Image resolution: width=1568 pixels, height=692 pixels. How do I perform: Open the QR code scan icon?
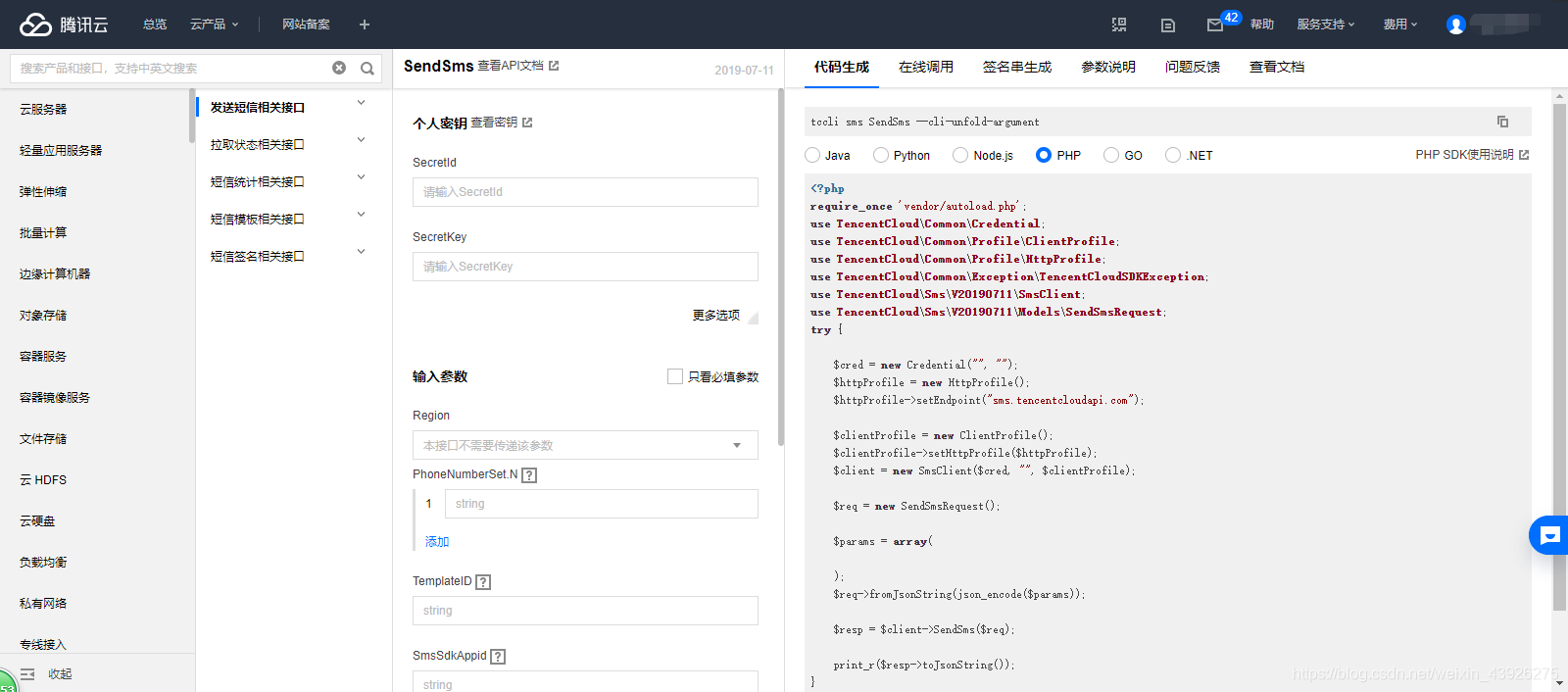click(x=1119, y=25)
